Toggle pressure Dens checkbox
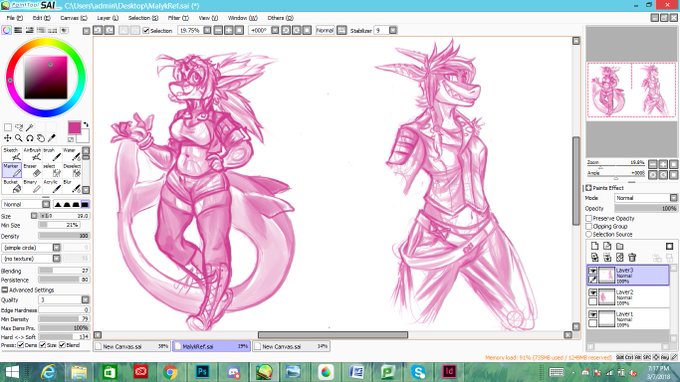 click(x=21, y=345)
